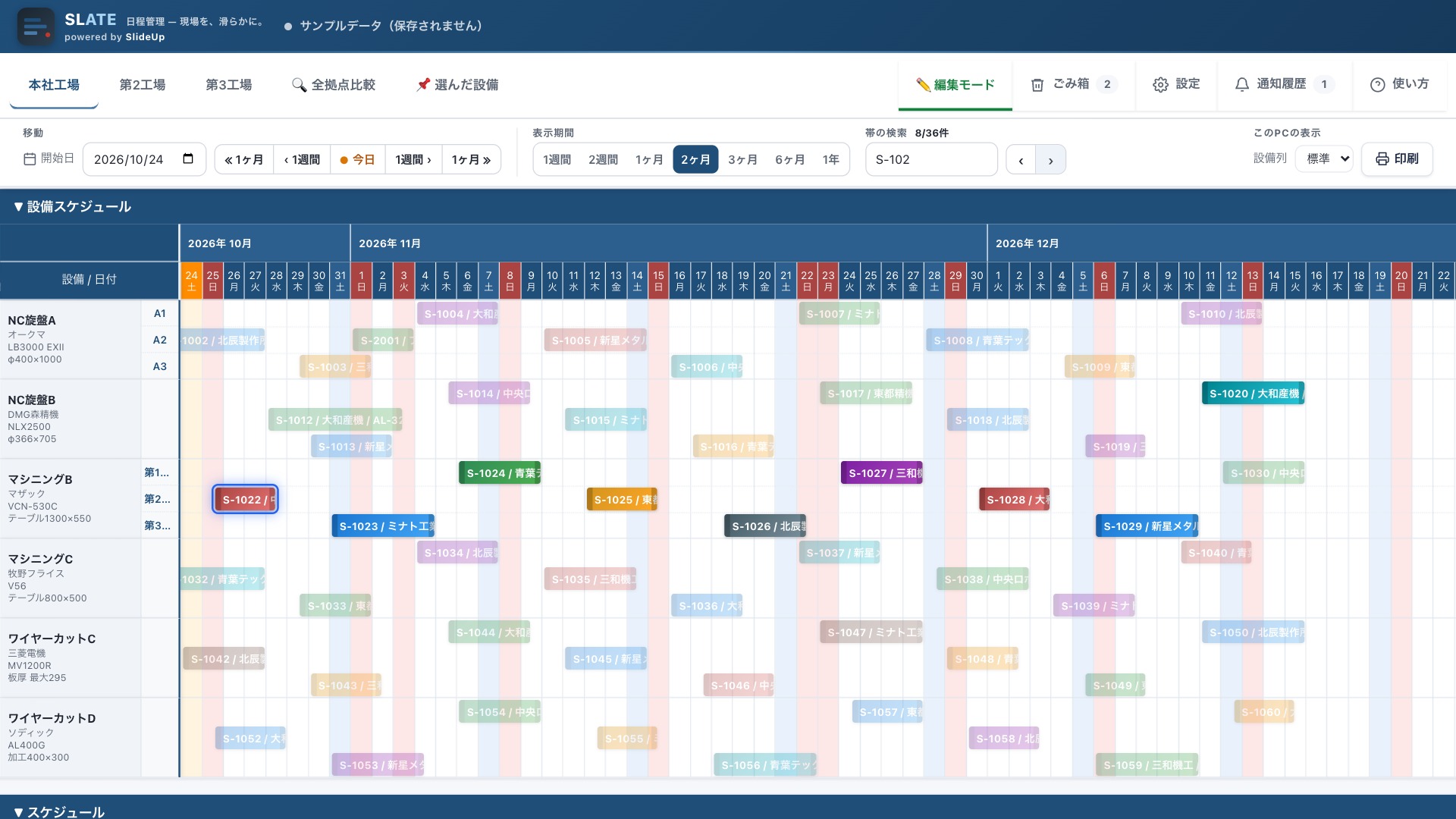Select 6ヶ月 display period
Screen dimensions: 1456x819
(789, 159)
